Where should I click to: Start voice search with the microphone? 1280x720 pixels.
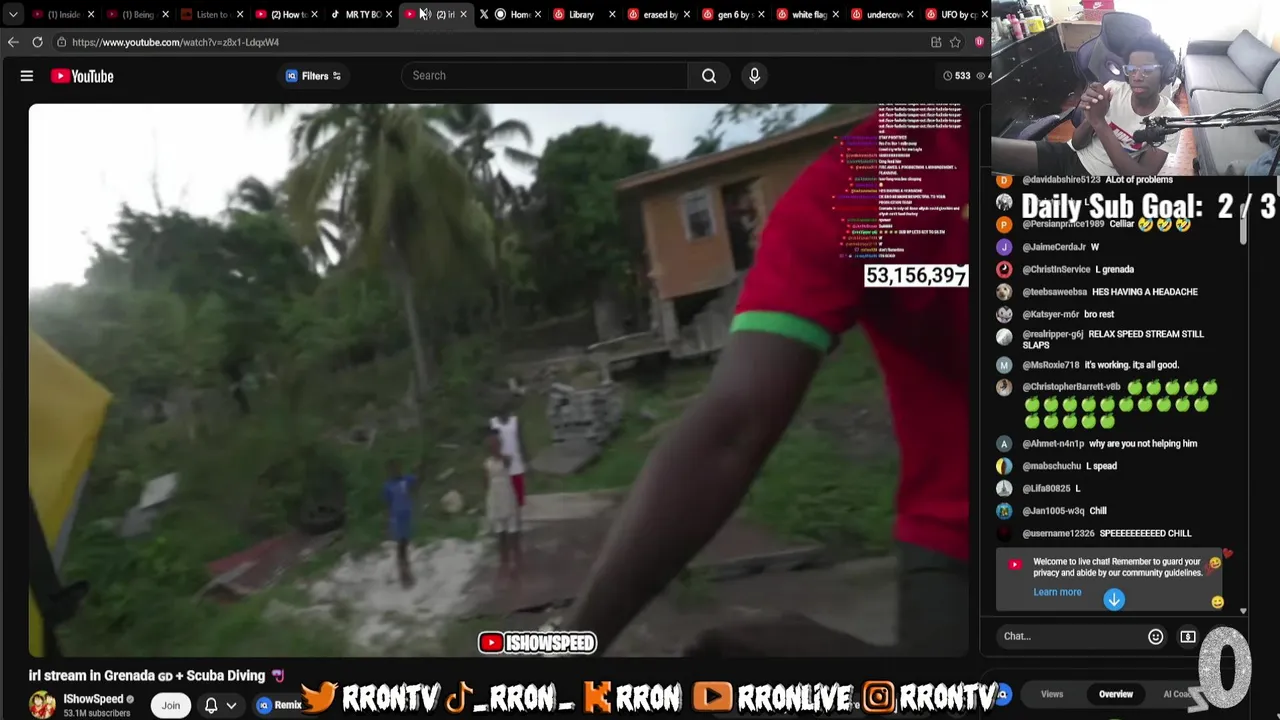click(755, 76)
